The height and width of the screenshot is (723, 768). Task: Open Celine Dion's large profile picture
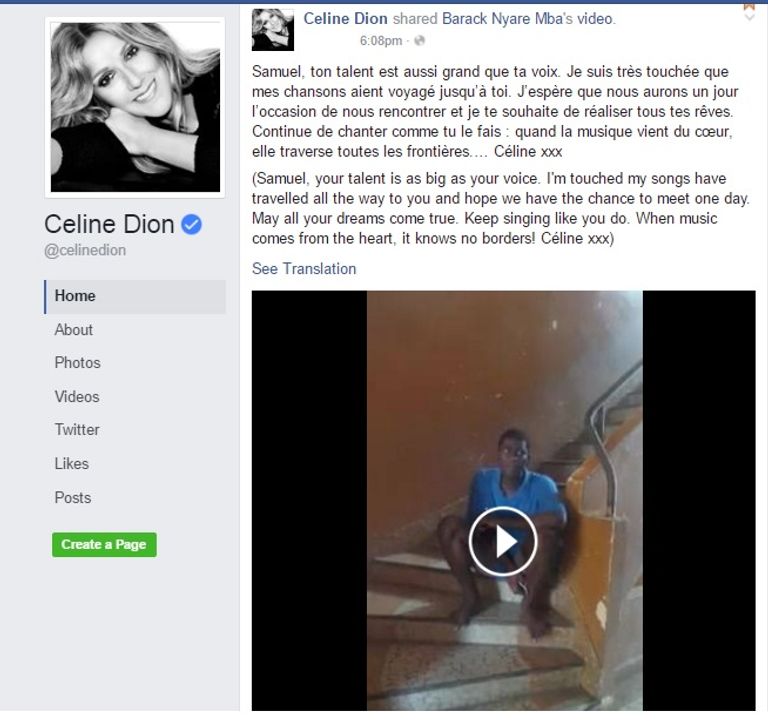coord(135,108)
